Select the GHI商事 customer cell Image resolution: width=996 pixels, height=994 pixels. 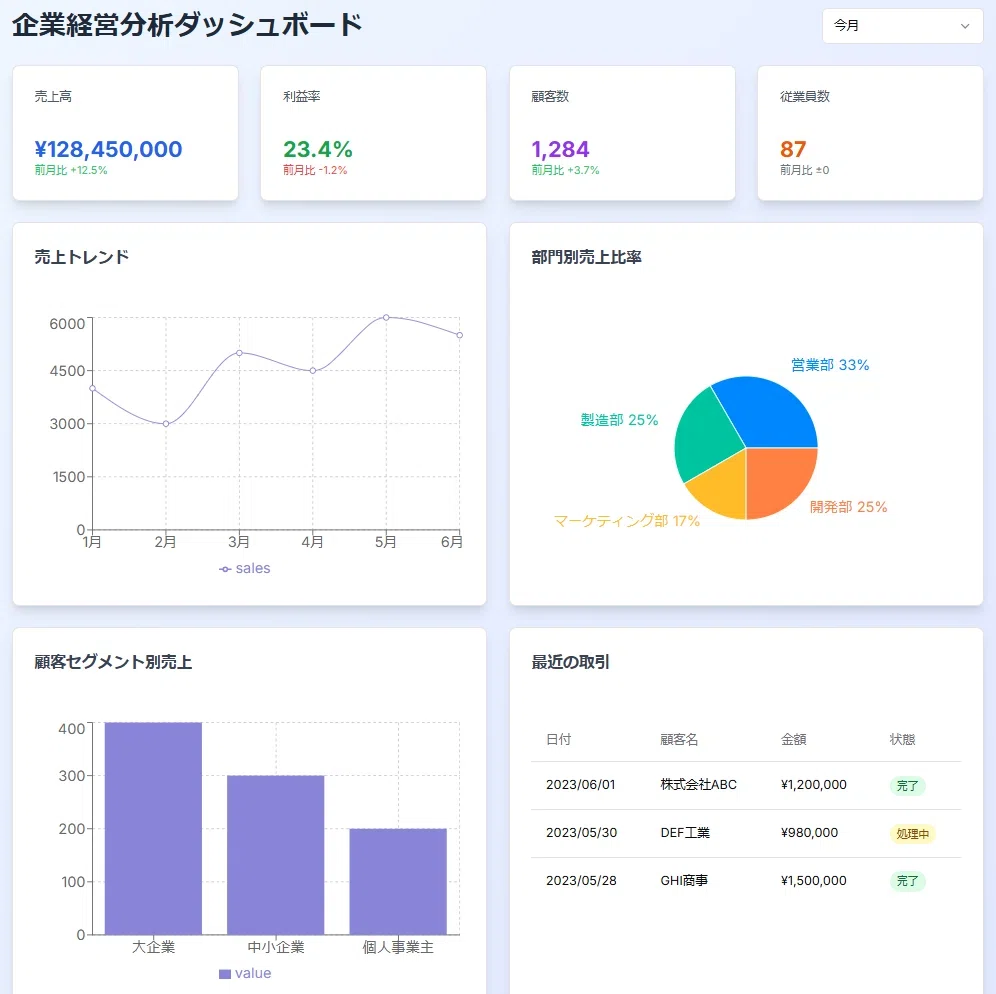point(684,881)
